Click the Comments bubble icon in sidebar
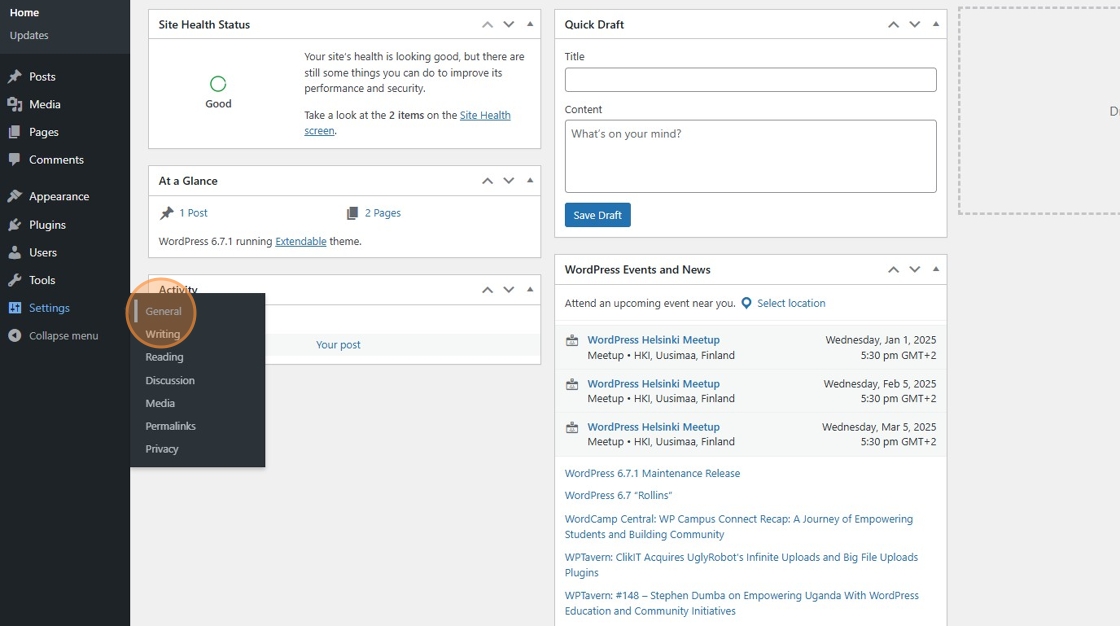Screen dimensions: 1120x626 (x=14, y=159)
